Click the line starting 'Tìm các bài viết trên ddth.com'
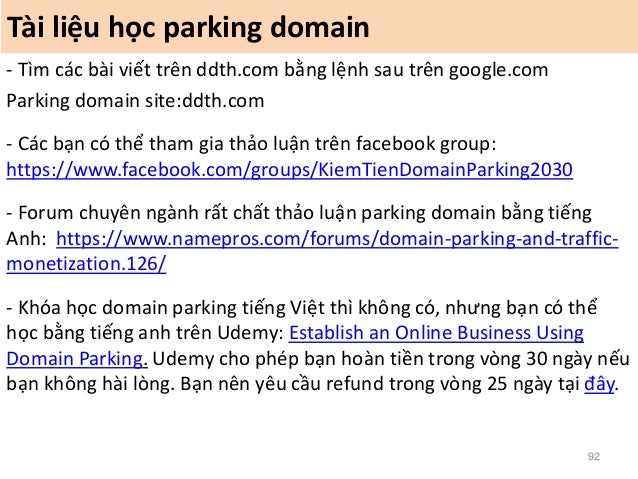638x479 pixels. pos(277,70)
